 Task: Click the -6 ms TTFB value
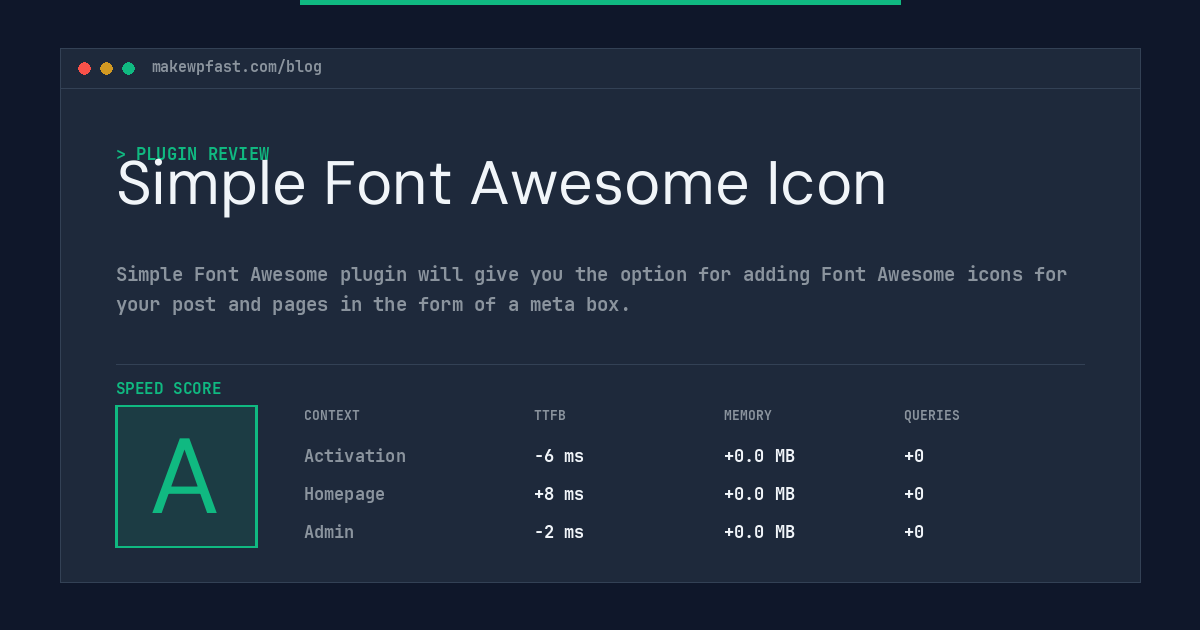(x=559, y=456)
